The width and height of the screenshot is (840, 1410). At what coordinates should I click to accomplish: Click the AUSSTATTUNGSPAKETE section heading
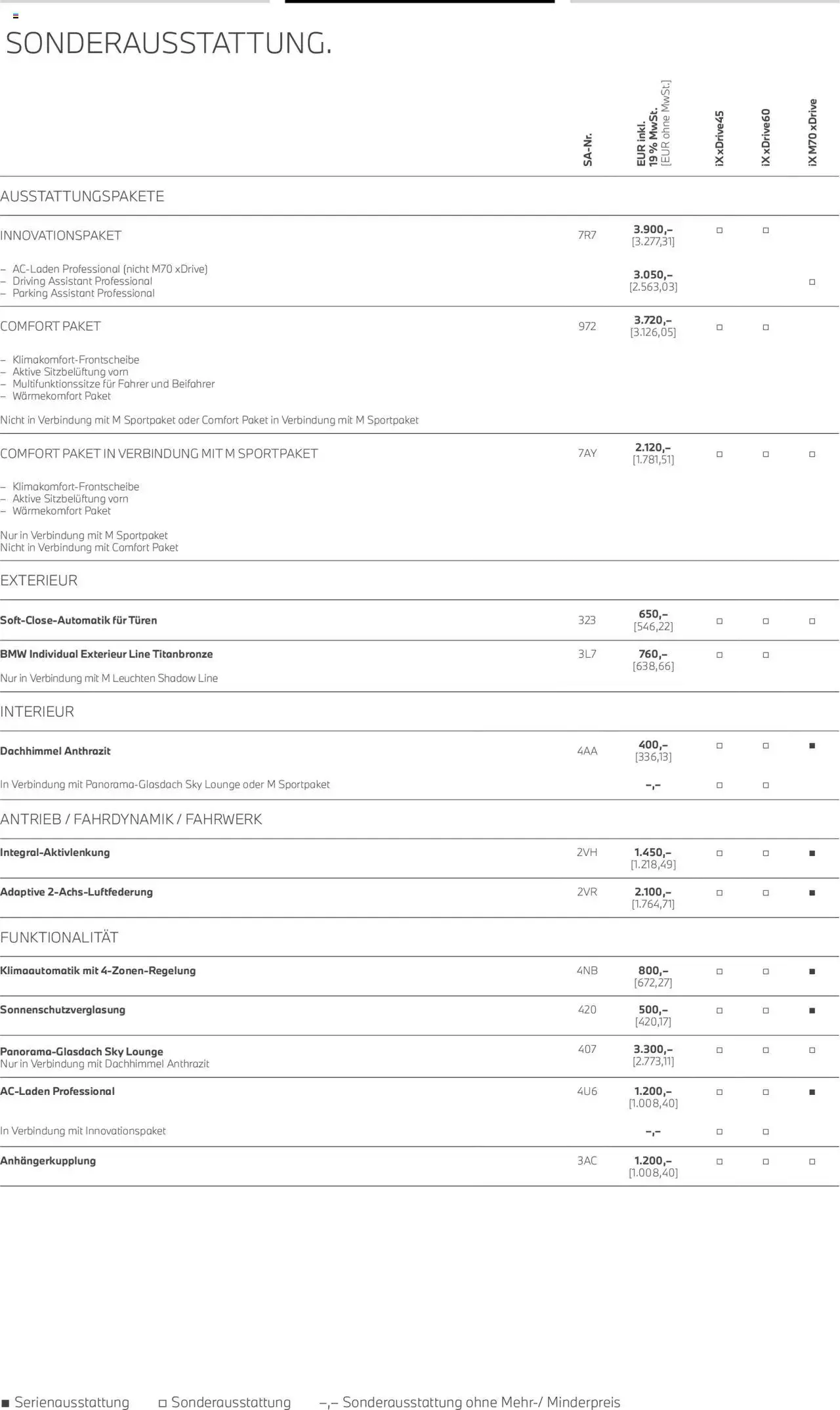[x=82, y=196]
